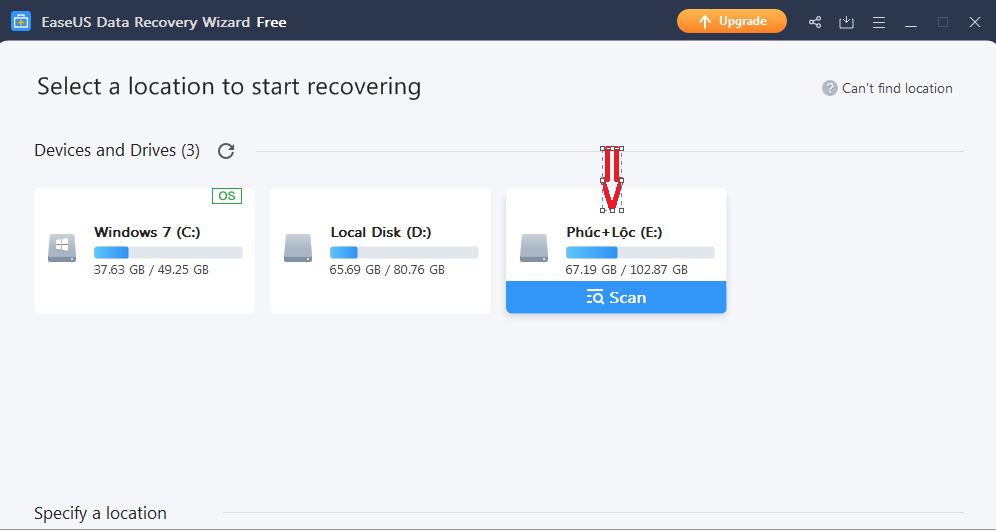Open the Can't find location help link

[897, 88]
